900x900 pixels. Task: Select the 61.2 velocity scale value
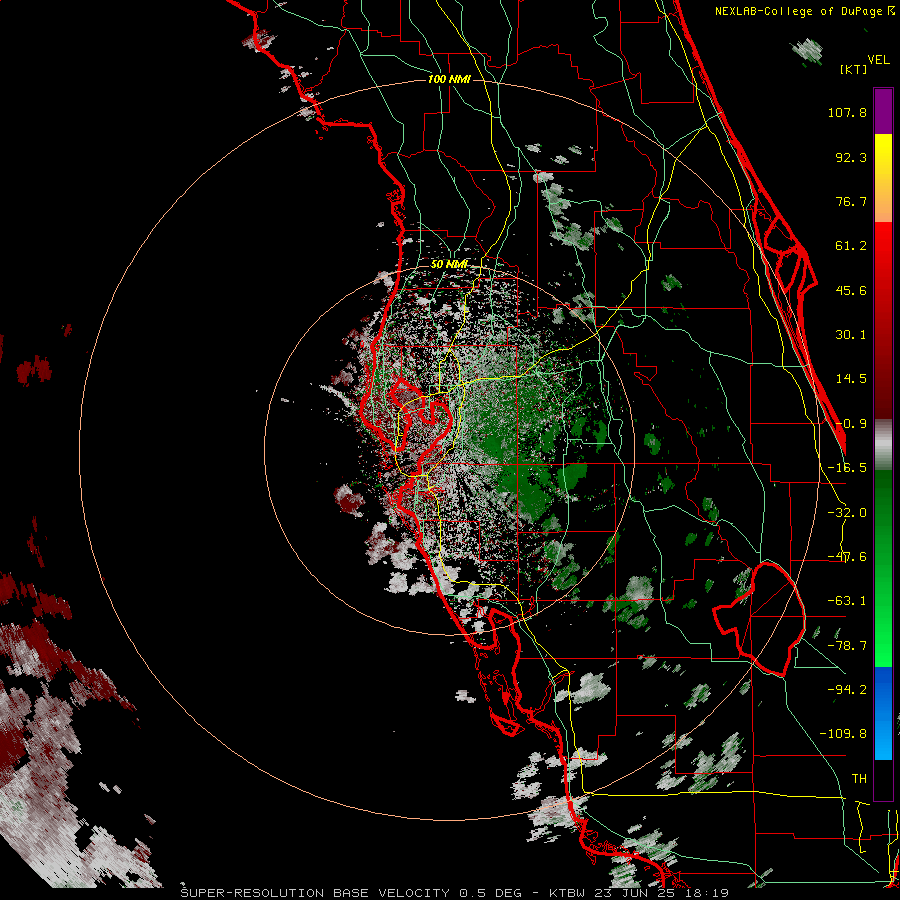[x=851, y=246]
